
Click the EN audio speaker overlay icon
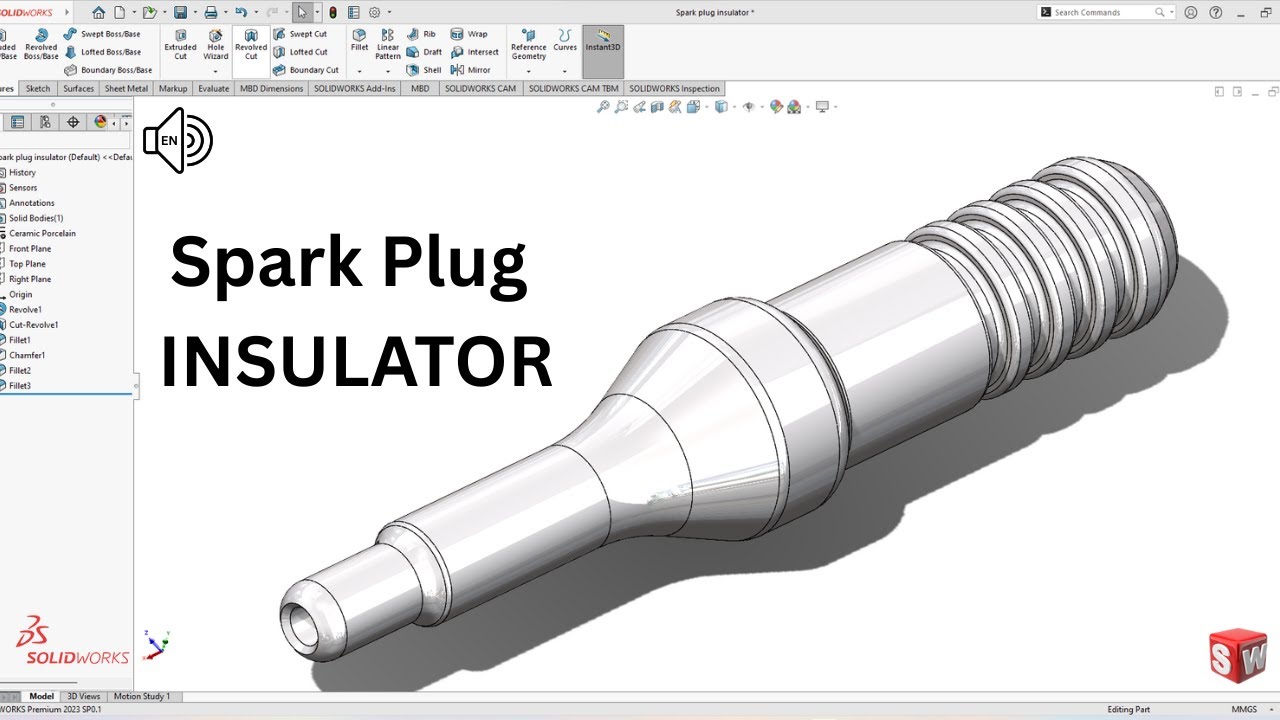pos(177,140)
